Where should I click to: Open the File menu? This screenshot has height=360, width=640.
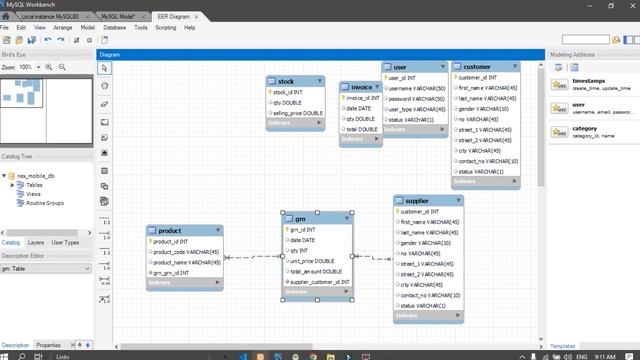4,27
